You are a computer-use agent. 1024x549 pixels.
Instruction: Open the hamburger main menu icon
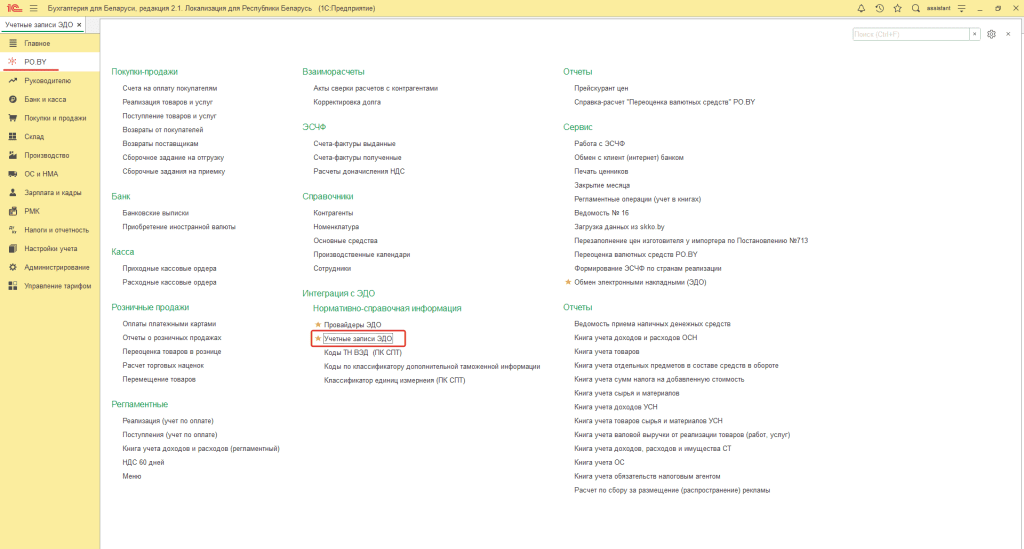pyautogui.click(x=33, y=8)
